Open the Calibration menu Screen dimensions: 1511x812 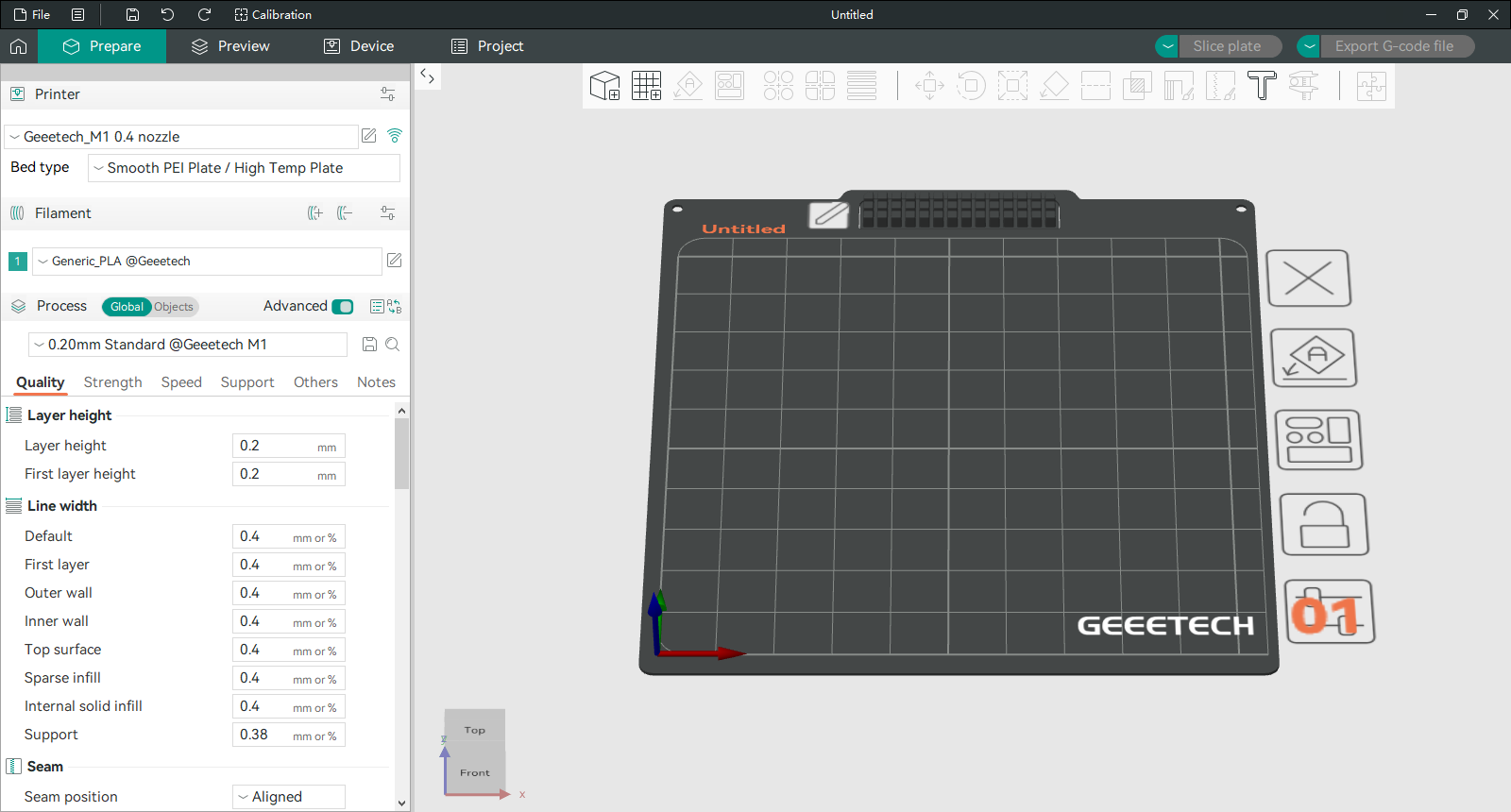[273, 14]
